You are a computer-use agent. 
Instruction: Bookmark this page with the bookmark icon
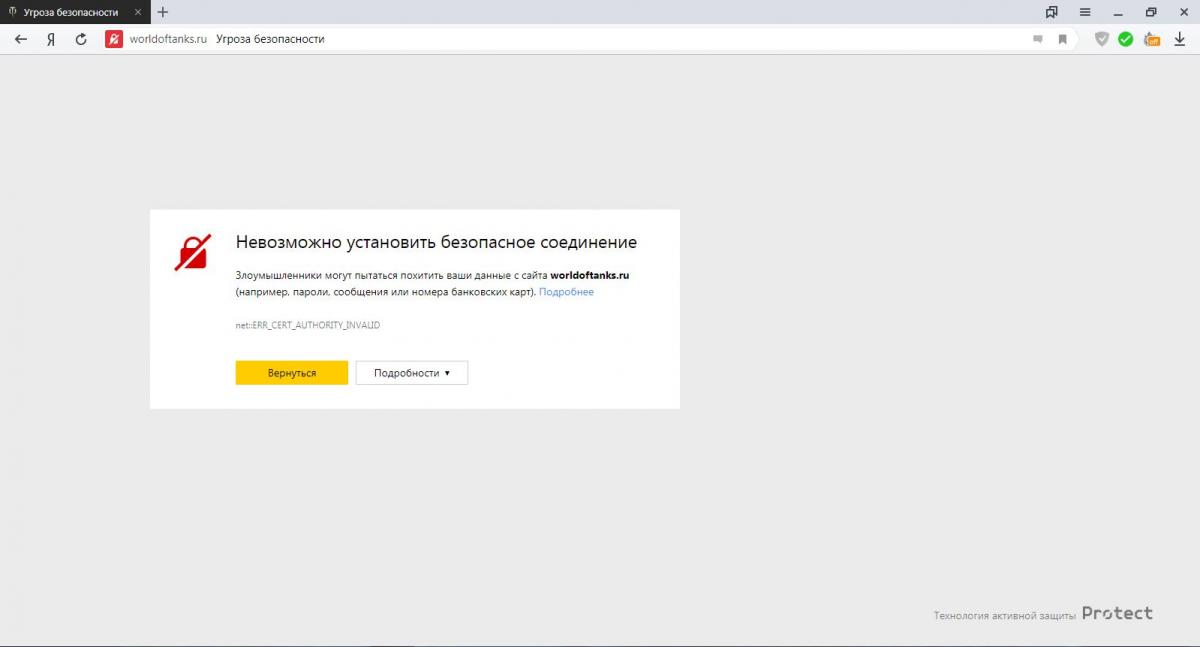pyautogui.click(x=1062, y=39)
